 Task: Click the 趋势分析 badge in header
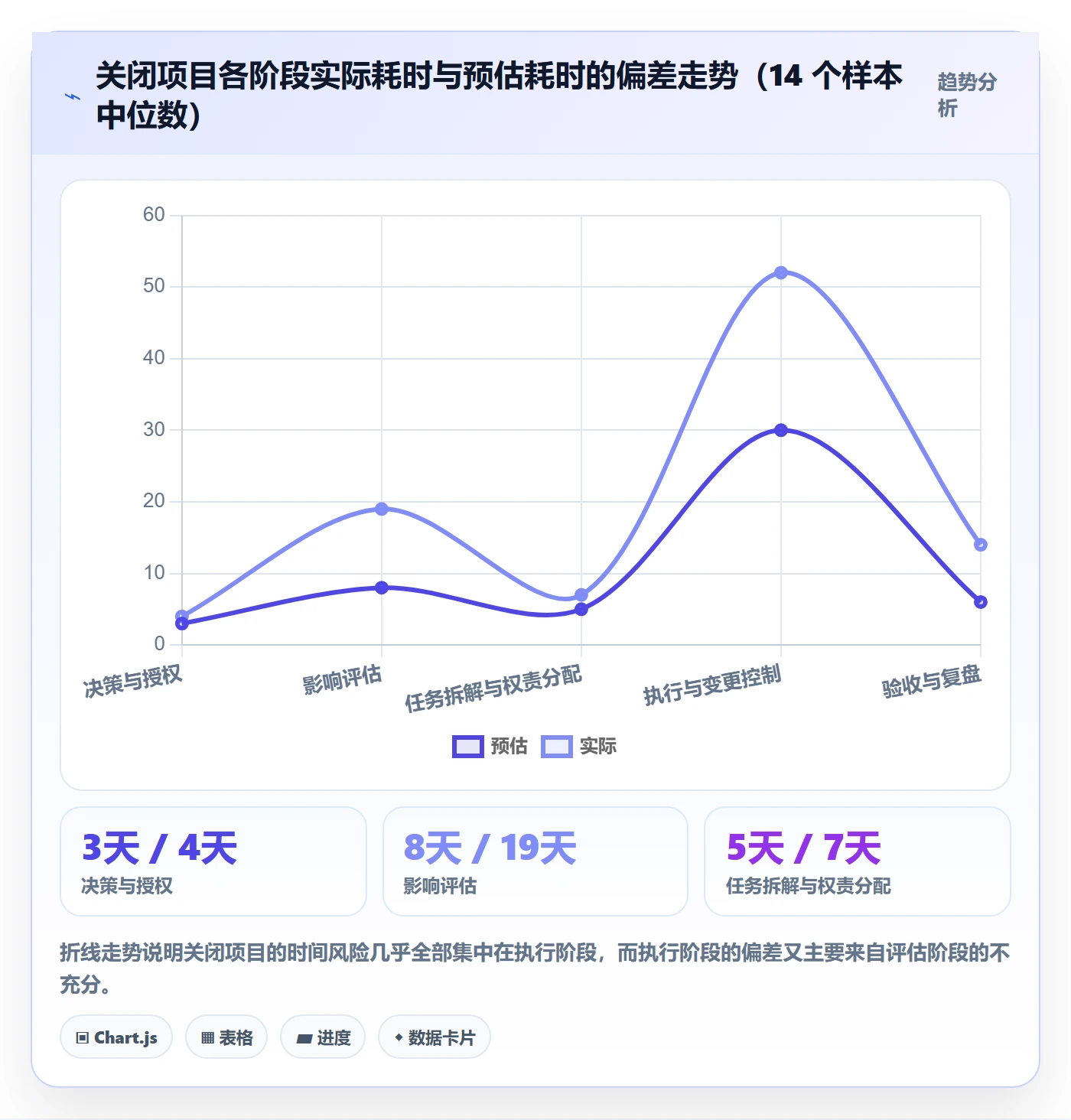[x=967, y=95]
